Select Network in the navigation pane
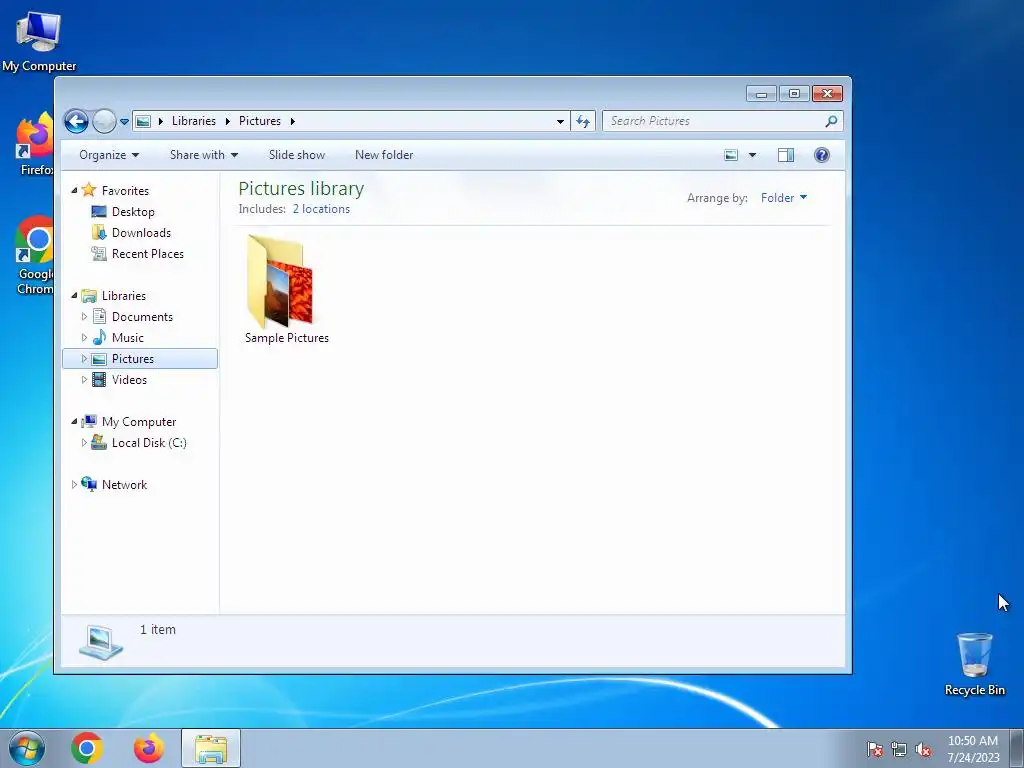 pyautogui.click(x=124, y=485)
